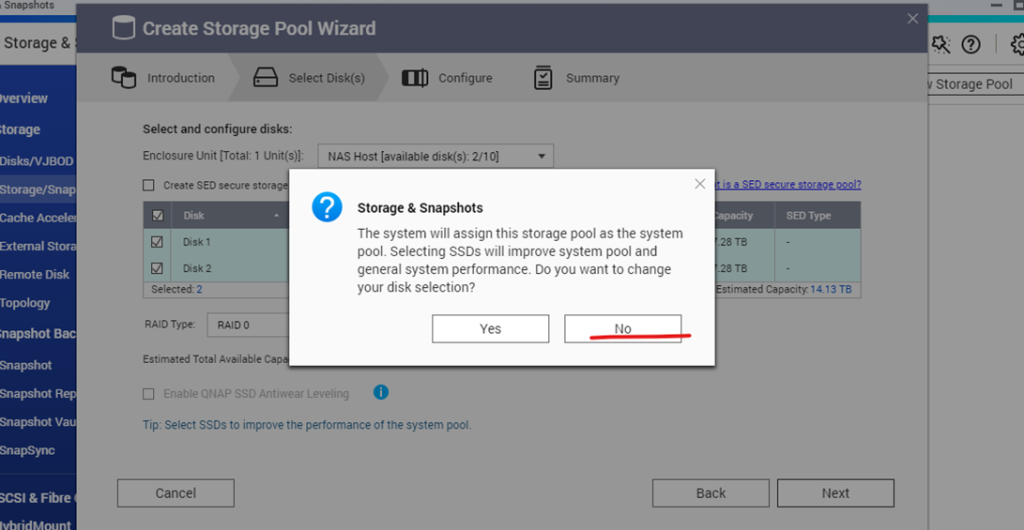
Task: Open the settings gear icon at top right
Action: point(1017,44)
